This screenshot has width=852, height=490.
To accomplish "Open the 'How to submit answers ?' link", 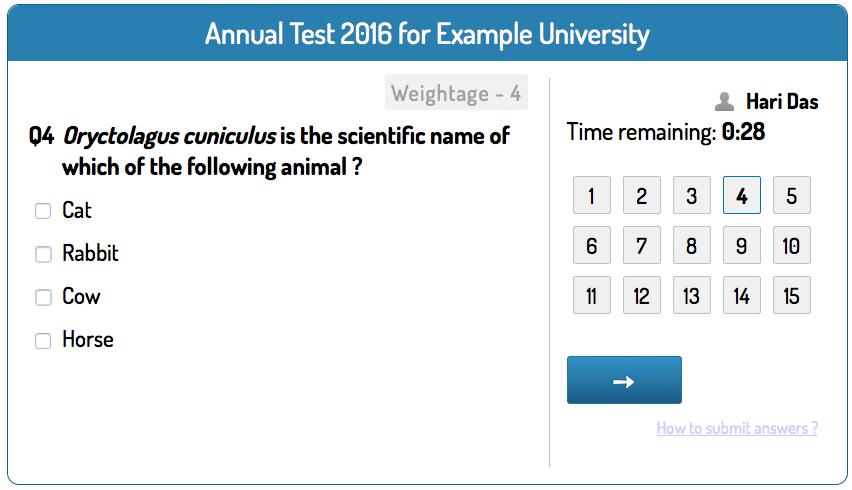I will click(x=737, y=428).
